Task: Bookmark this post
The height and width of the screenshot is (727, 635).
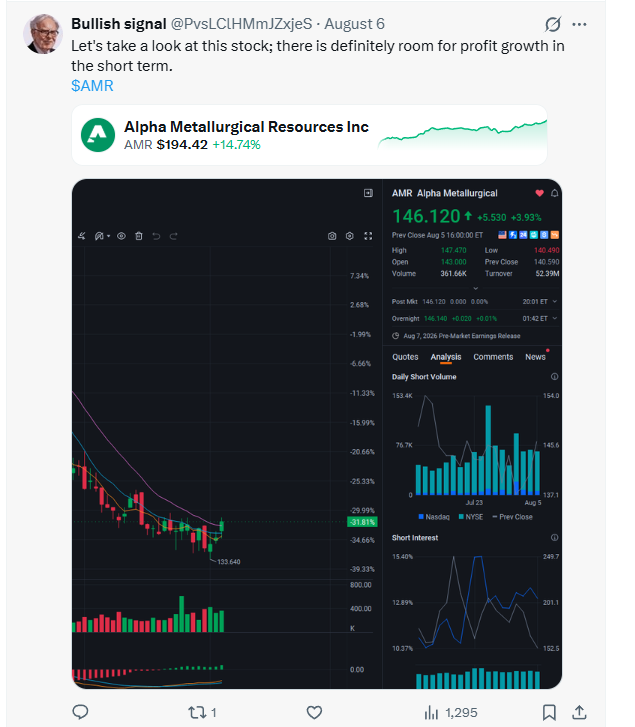Action: (549, 712)
